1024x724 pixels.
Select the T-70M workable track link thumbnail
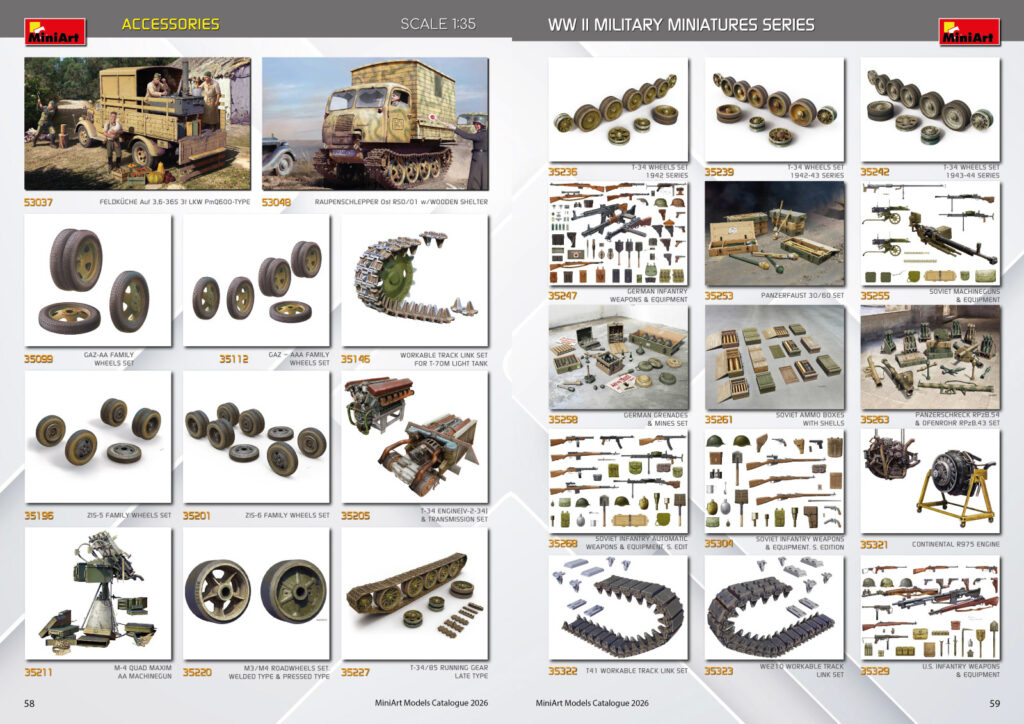pyautogui.click(x=414, y=279)
